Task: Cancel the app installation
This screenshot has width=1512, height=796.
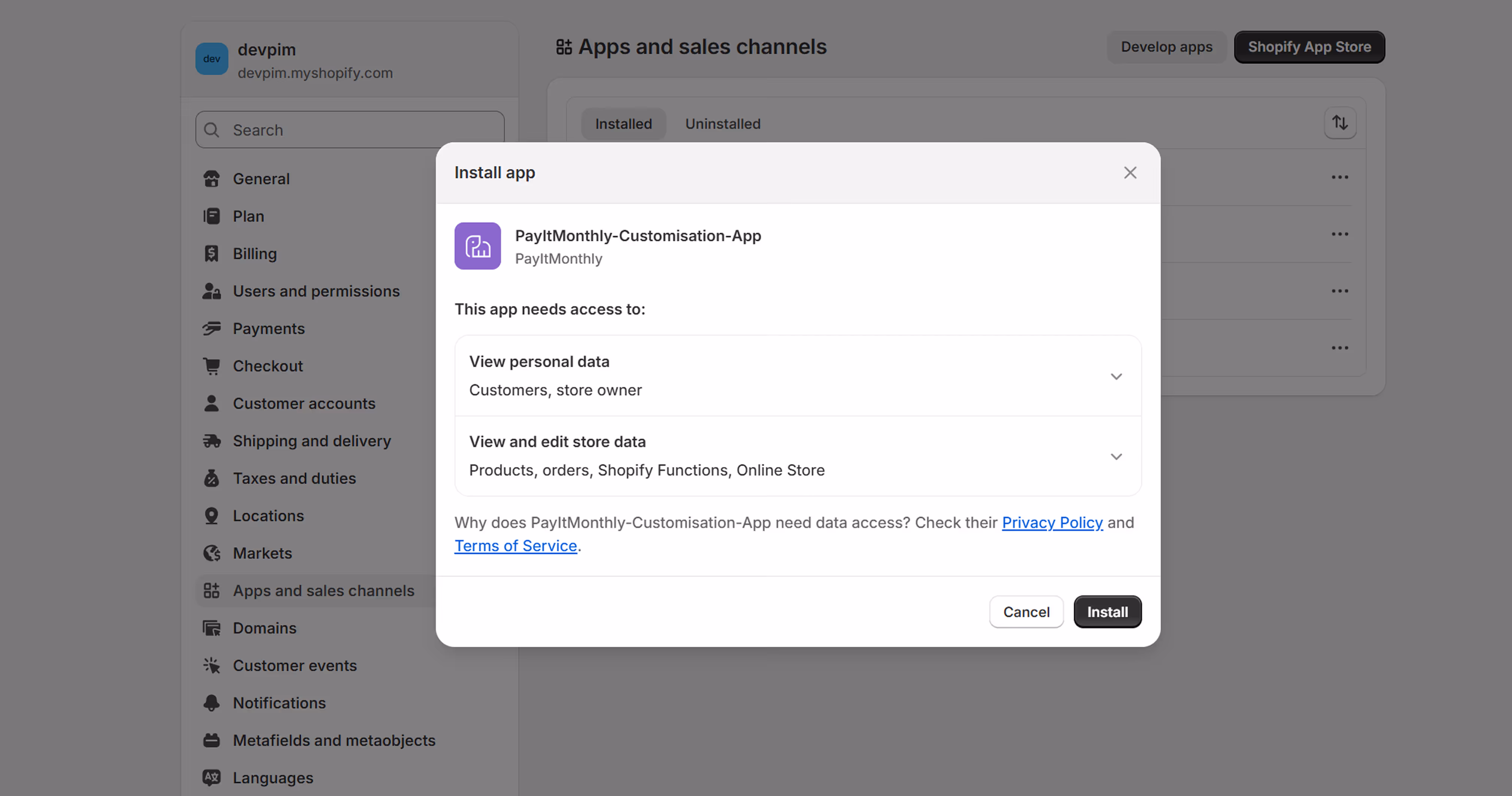Action: (x=1026, y=612)
